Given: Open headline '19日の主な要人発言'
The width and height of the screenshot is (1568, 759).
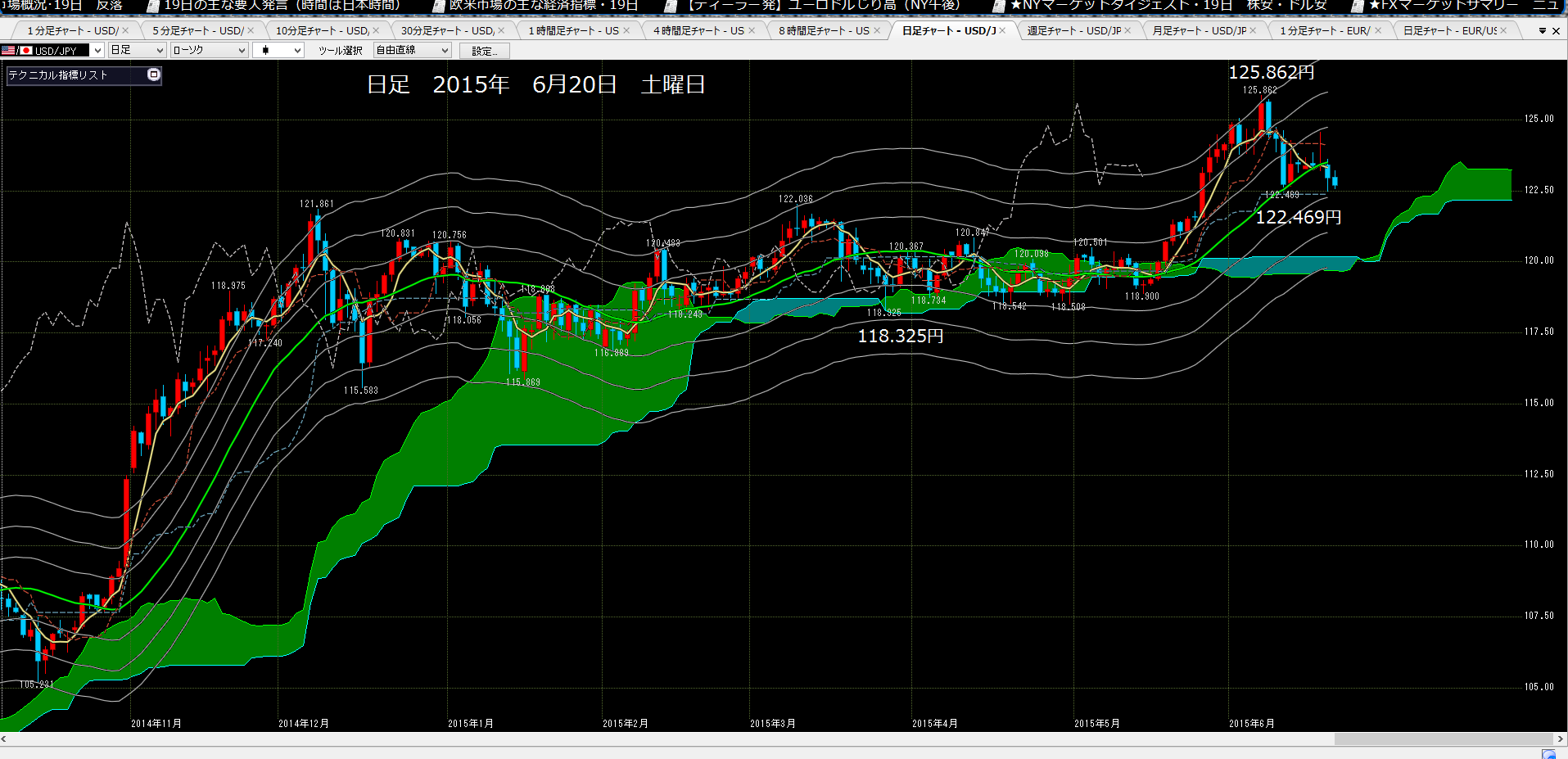Looking at the screenshot, I should click(282, 6).
